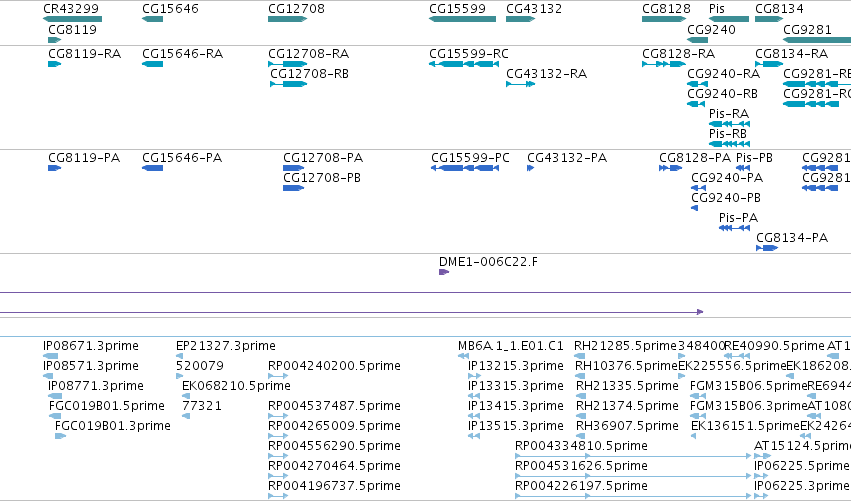This screenshot has width=851, height=501.
Task: Select the RP004556290.5prime EST
Action: [278, 456]
